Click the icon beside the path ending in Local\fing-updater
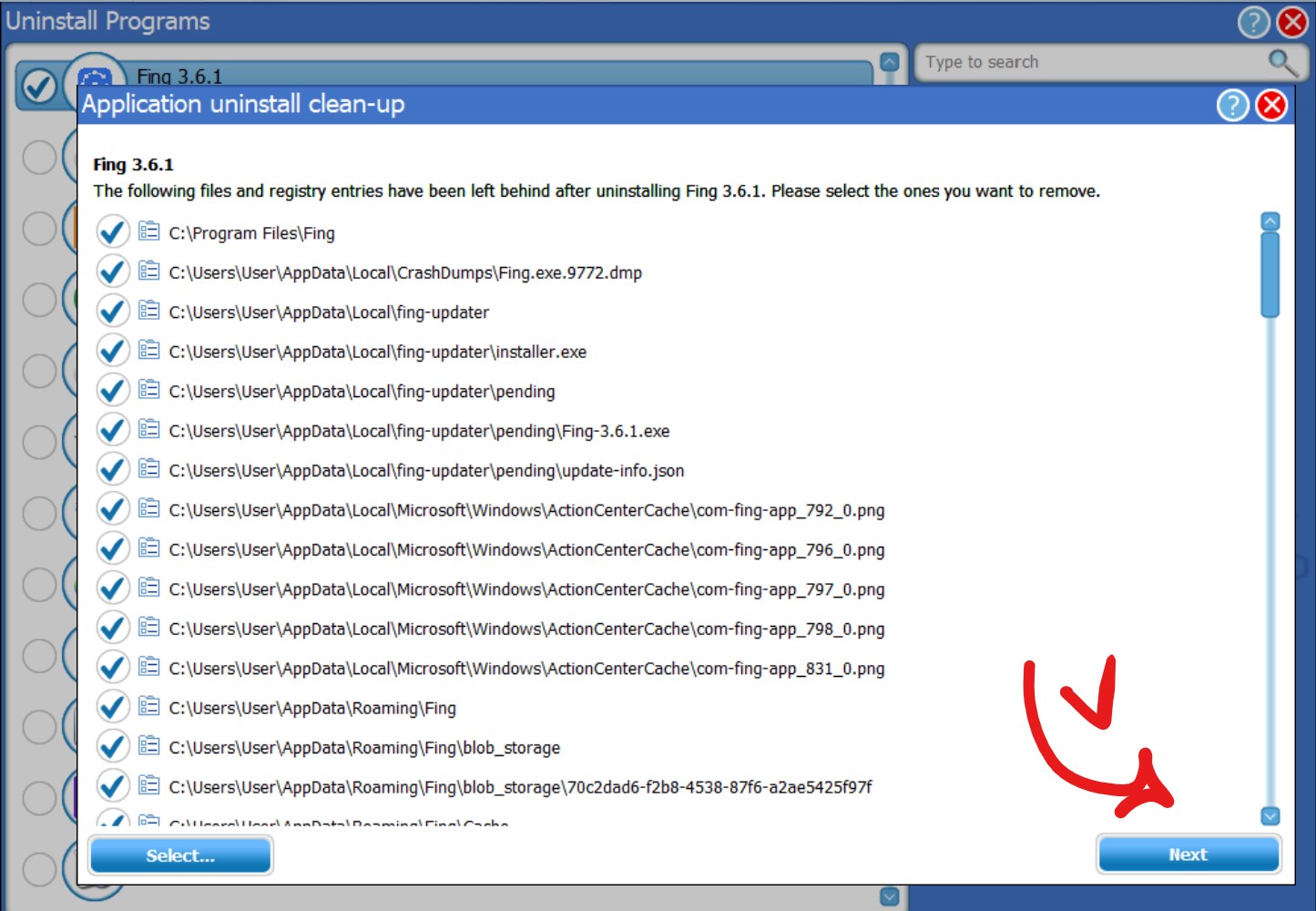Viewport: 1316px width, 911px height. tap(149, 311)
